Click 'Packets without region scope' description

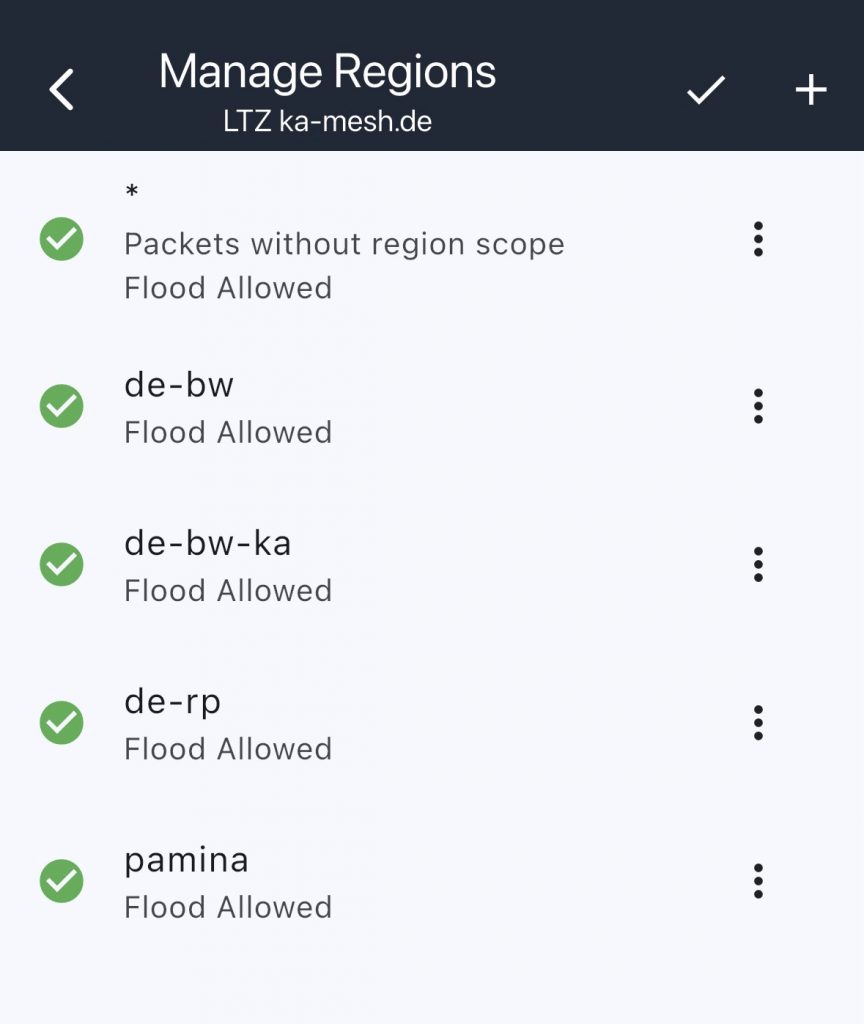[x=344, y=244]
